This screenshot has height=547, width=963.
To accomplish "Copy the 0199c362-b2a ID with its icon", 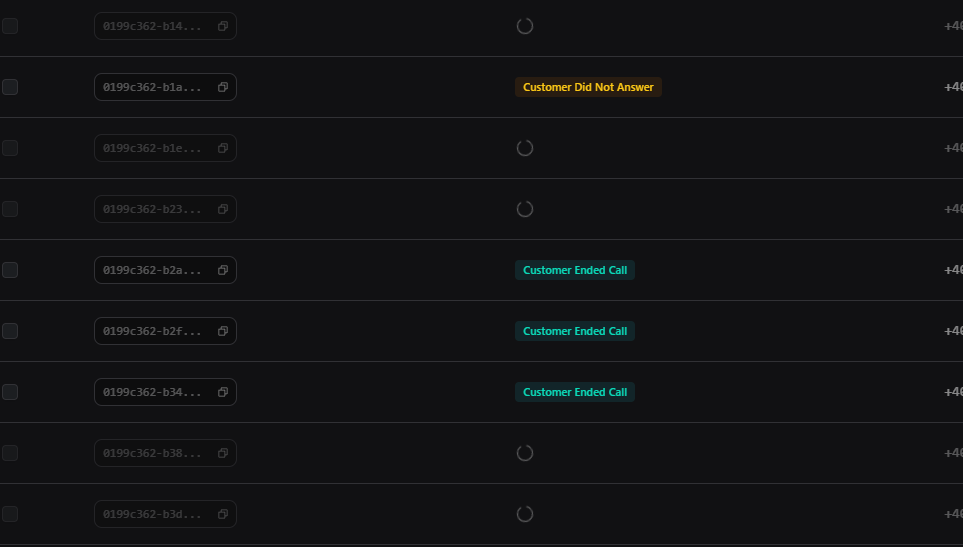I will pyautogui.click(x=223, y=270).
